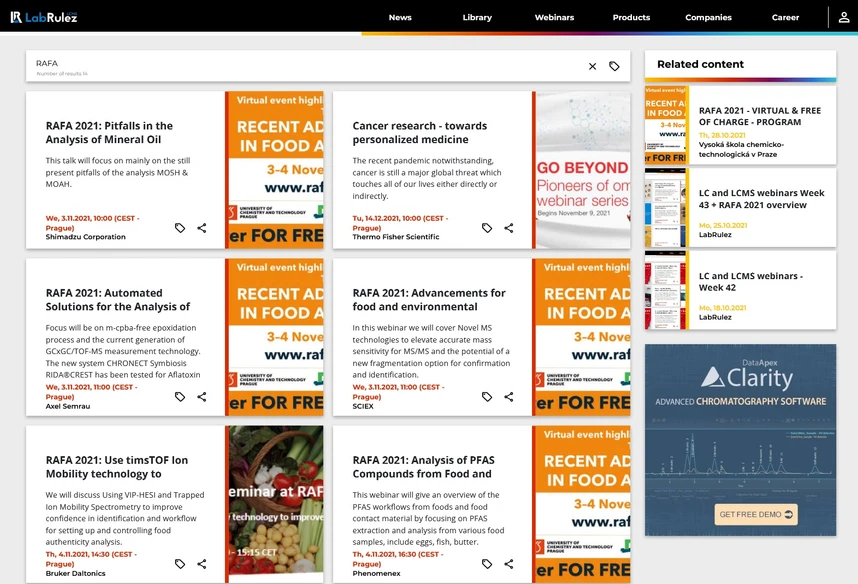The height and width of the screenshot is (584, 858).
Task: Click the Th, 4.11.2021, 16:30 date text
Action: pyautogui.click(x=398, y=559)
